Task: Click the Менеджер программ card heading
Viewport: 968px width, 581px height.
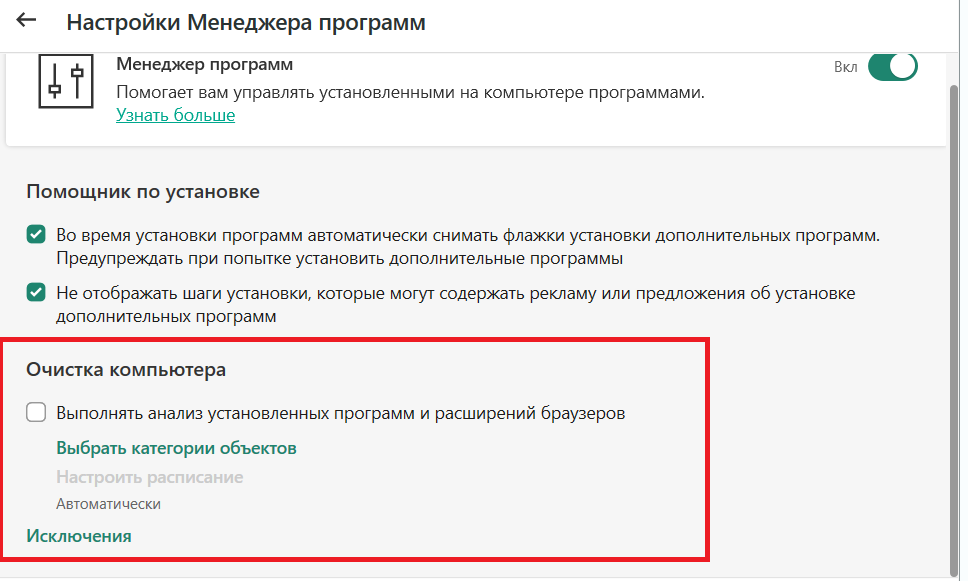Action: (204, 64)
